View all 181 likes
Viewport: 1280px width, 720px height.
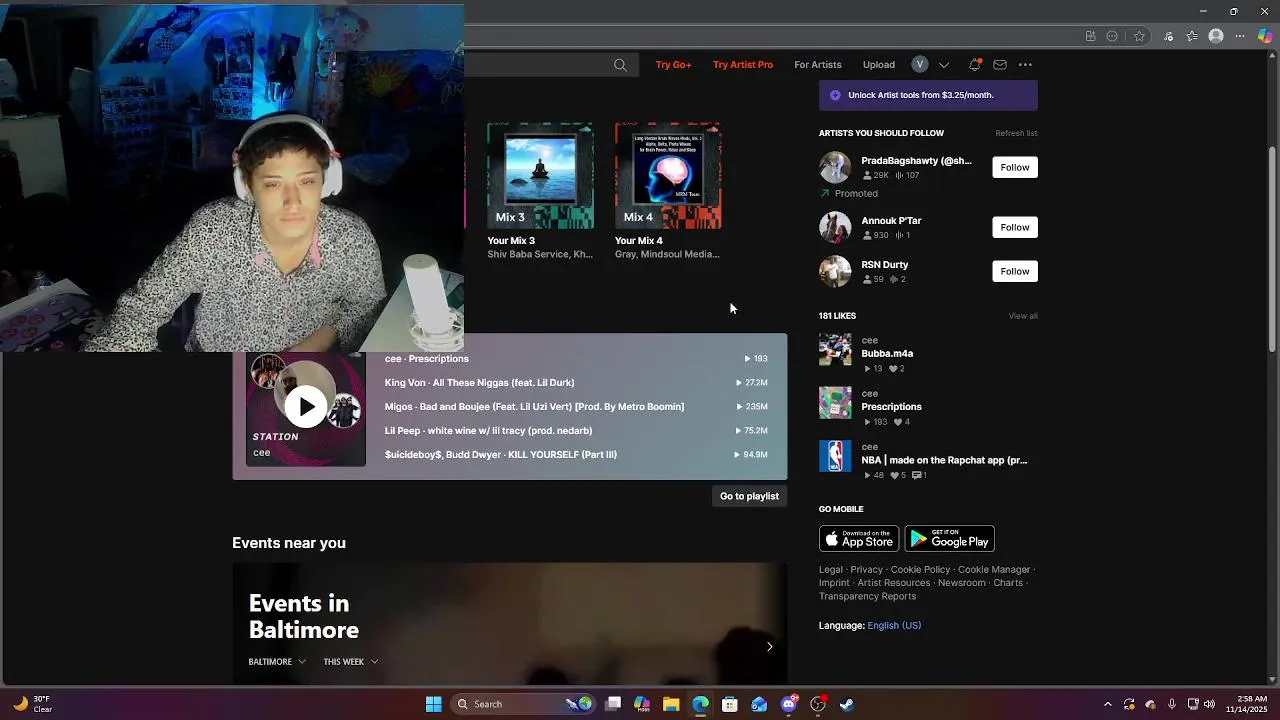tap(1023, 316)
